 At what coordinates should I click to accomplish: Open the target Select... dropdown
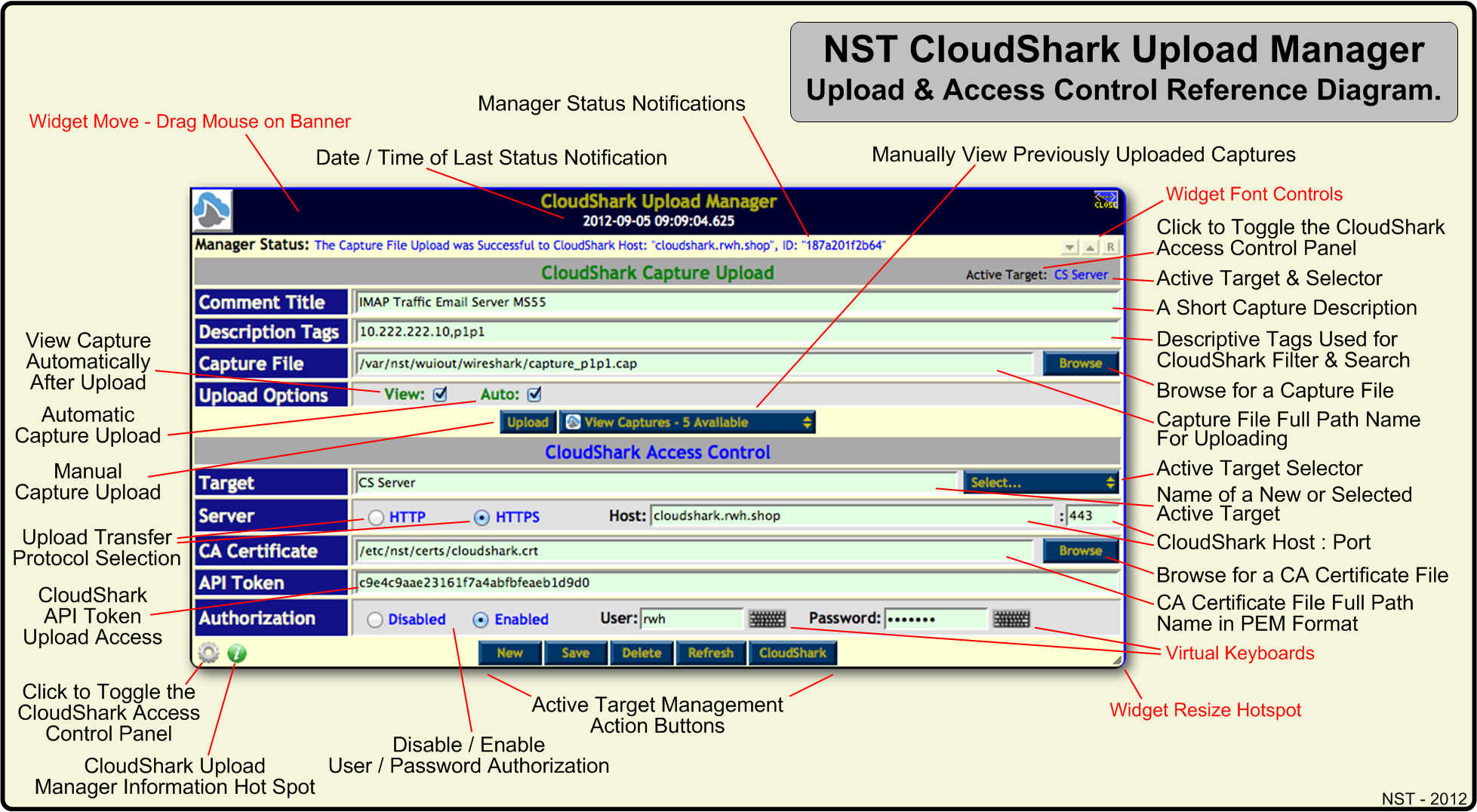(x=1040, y=482)
